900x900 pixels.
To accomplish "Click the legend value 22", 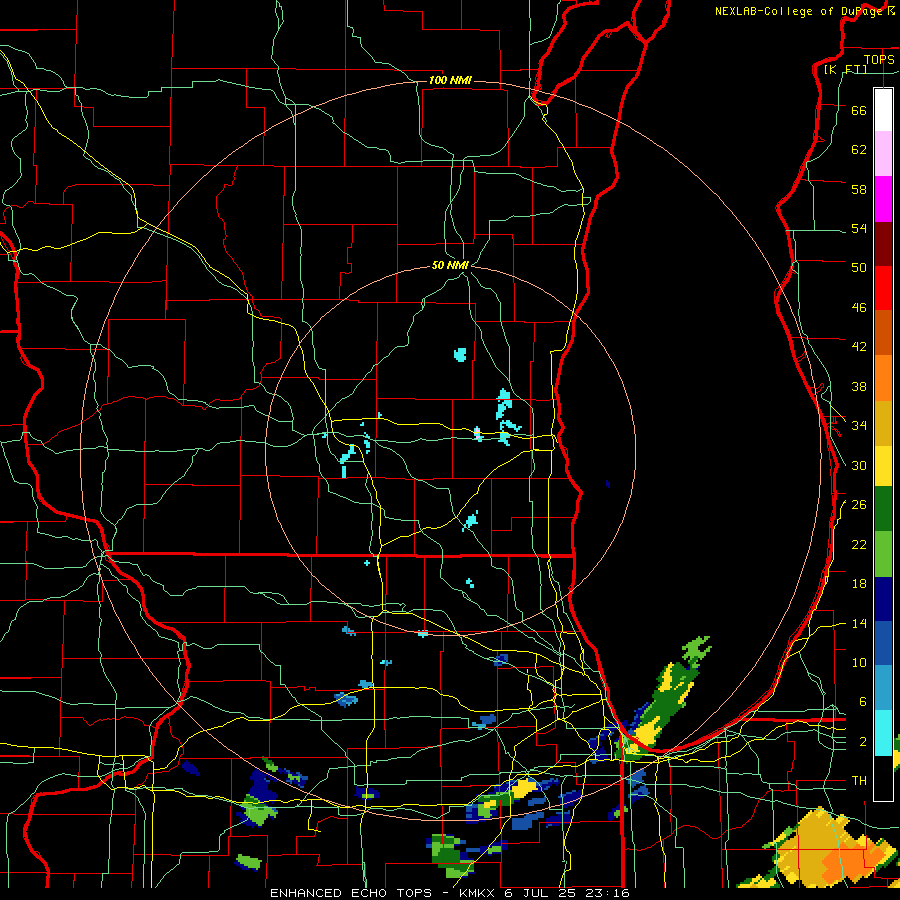I will [x=859, y=544].
